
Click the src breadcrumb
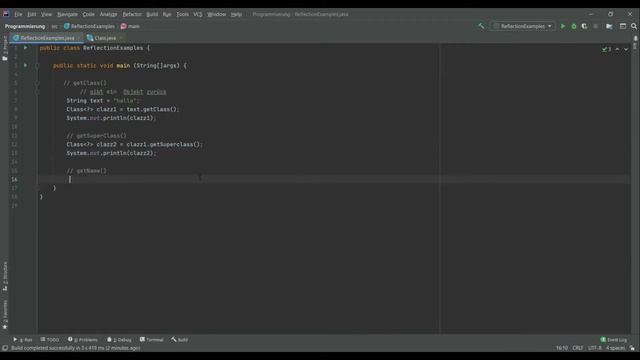(54, 27)
